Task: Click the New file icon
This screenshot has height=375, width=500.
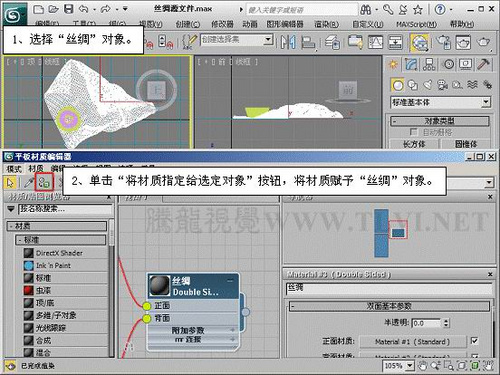Action: [39, 9]
